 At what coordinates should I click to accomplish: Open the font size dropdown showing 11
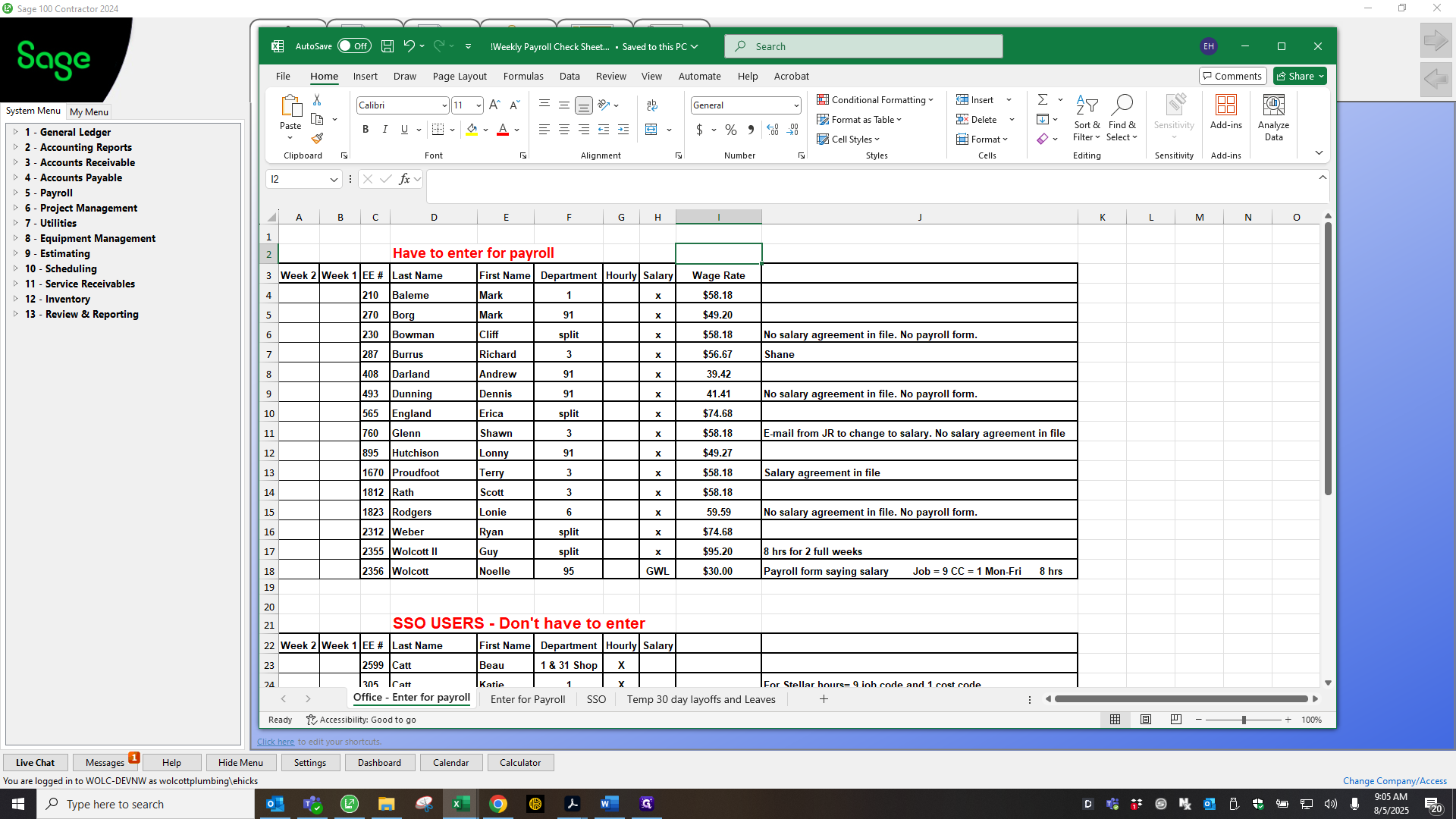479,105
